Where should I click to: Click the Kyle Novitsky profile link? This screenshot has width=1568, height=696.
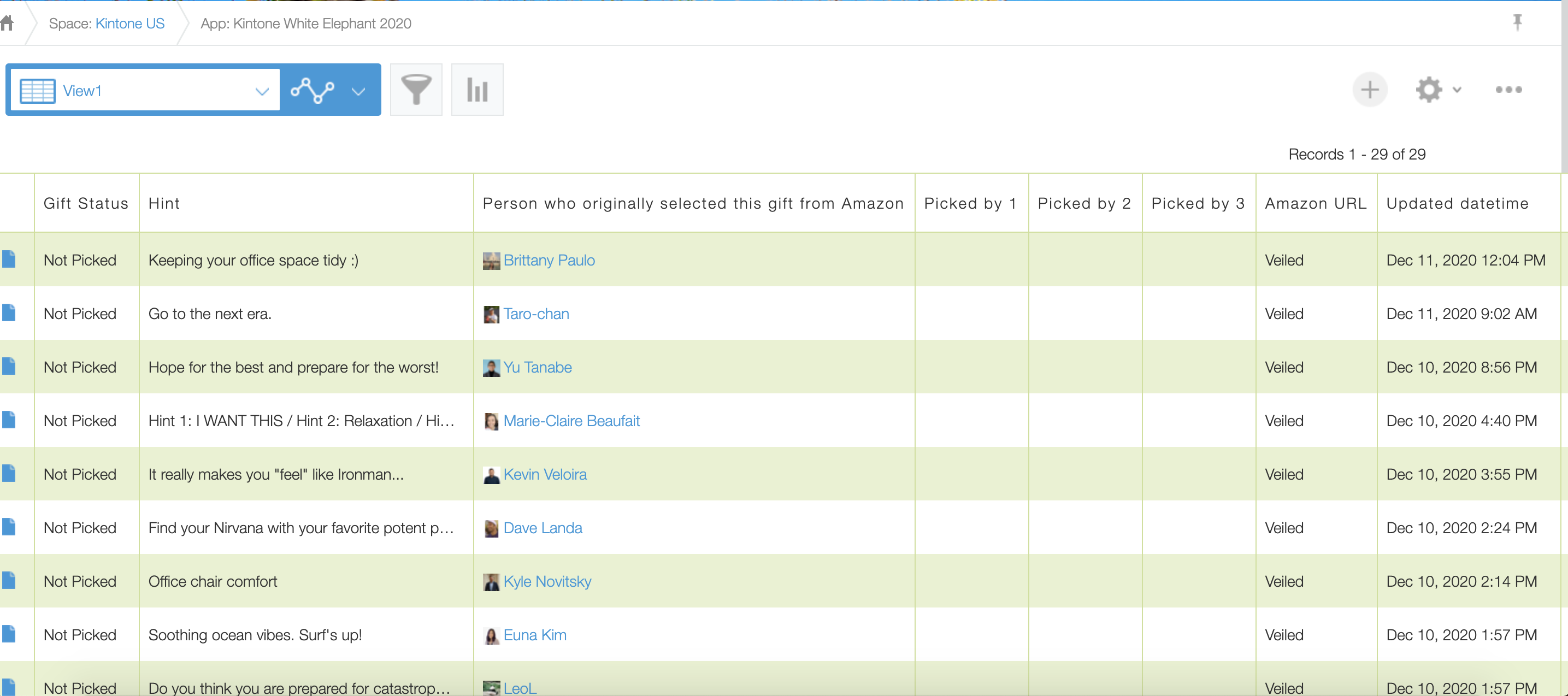point(547,581)
